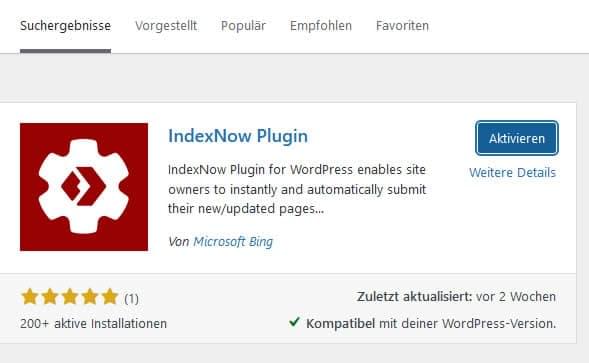This screenshot has height=363, width=589.
Task: Click the second rating star
Action: point(50,297)
